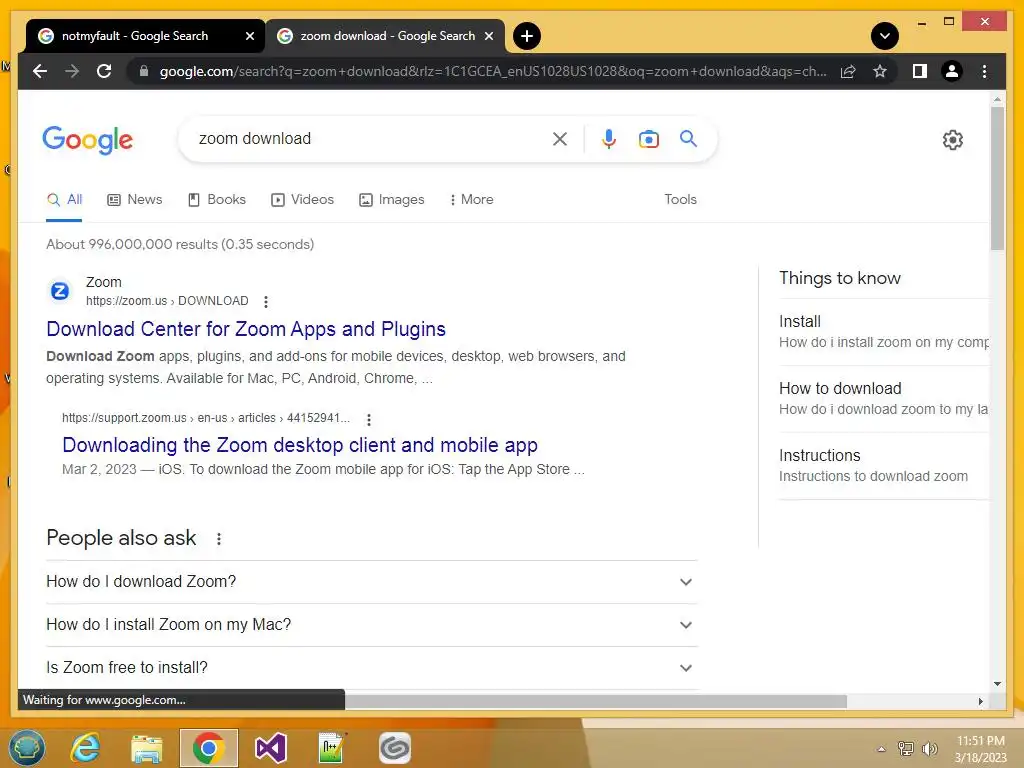
Task: Click the vertical scrollbar thumb
Action: click(997, 178)
